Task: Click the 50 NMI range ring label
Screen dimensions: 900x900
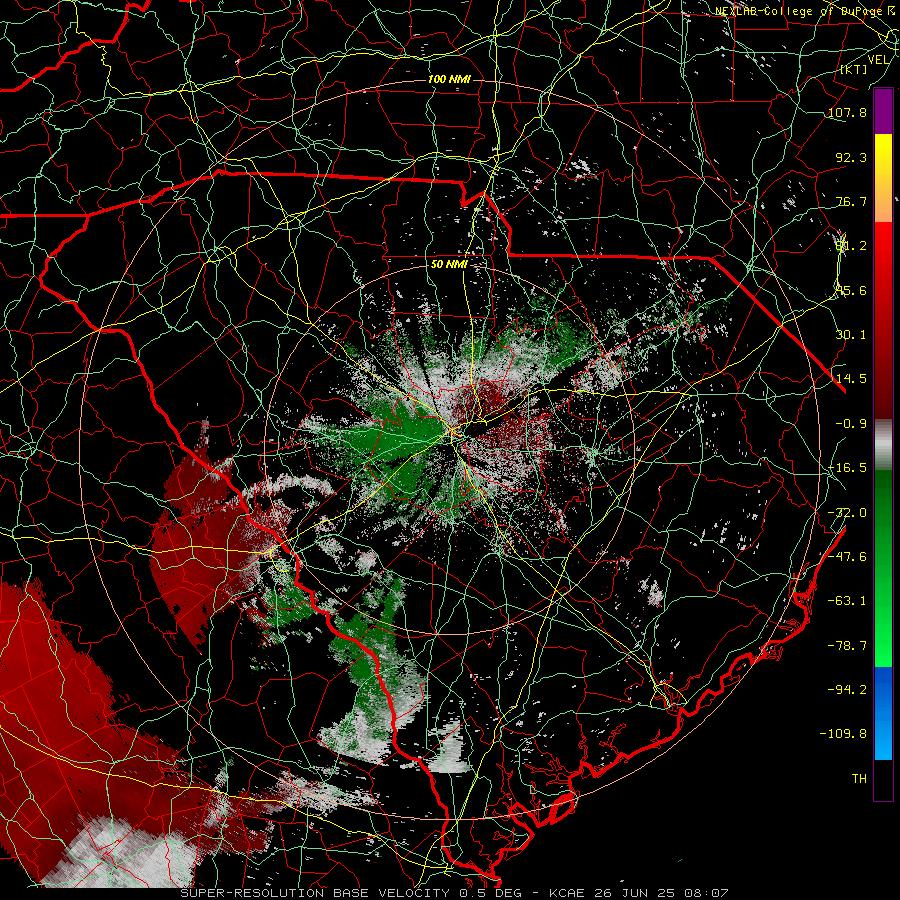Action: (x=449, y=264)
